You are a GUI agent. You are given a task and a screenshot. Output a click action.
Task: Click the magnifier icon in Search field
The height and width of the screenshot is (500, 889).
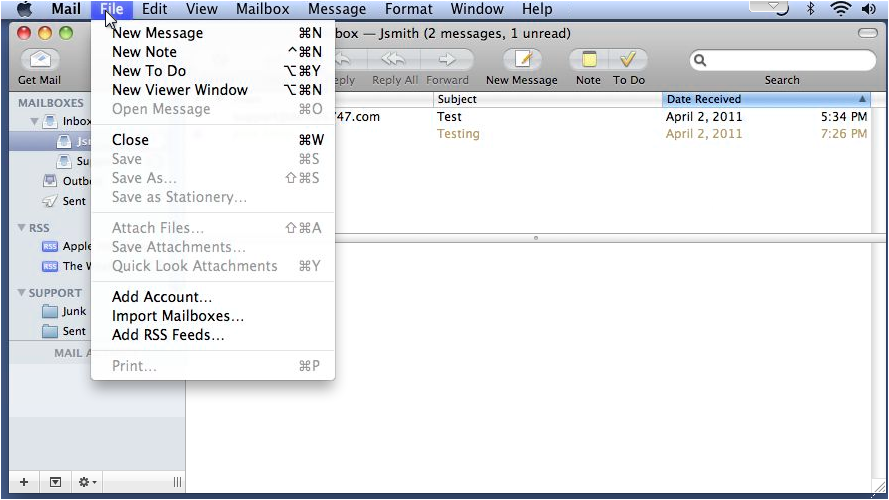700,60
